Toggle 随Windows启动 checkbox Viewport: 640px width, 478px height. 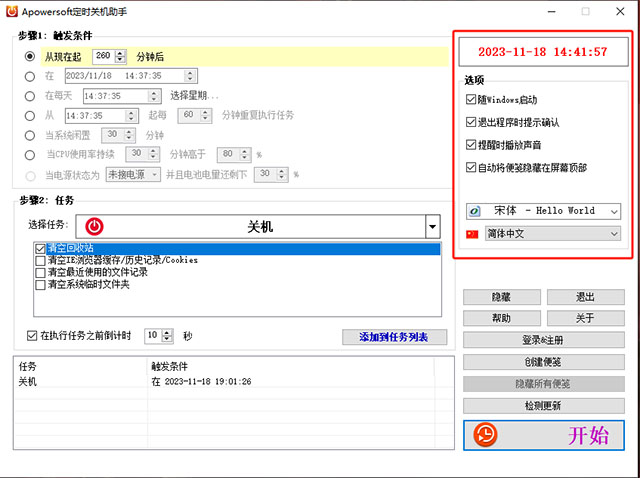tap(471, 99)
